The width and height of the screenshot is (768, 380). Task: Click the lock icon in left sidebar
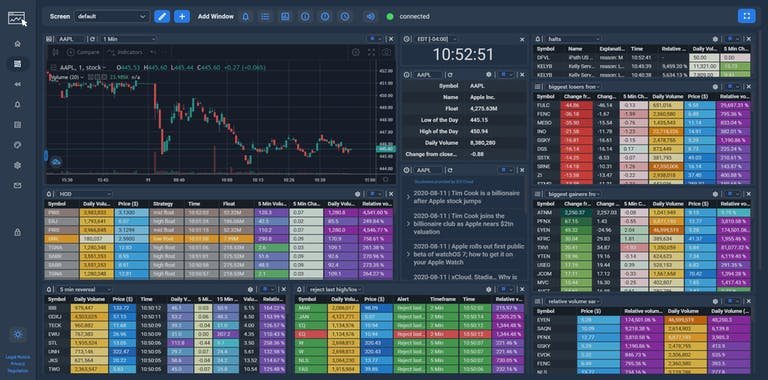[18, 233]
